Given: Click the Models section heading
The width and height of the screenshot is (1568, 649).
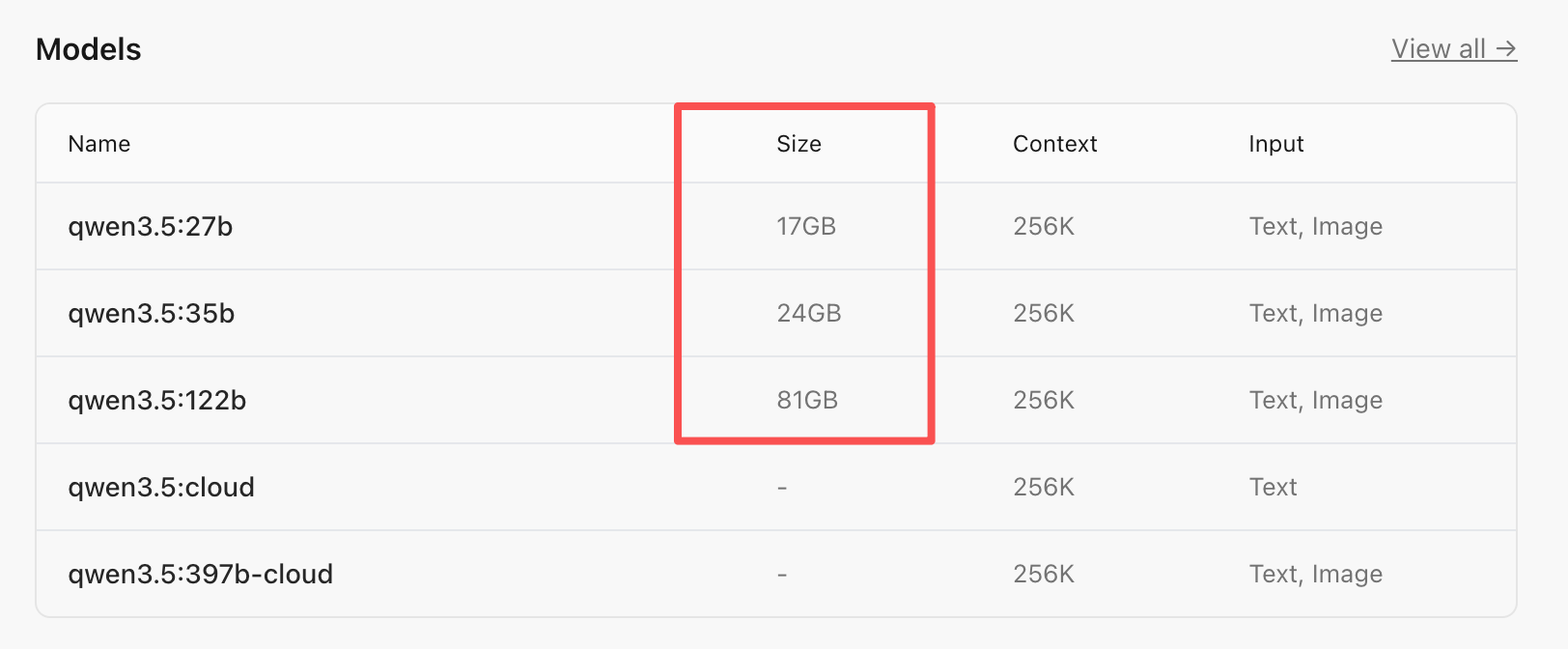Looking at the screenshot, I should [x=89, y=49].
